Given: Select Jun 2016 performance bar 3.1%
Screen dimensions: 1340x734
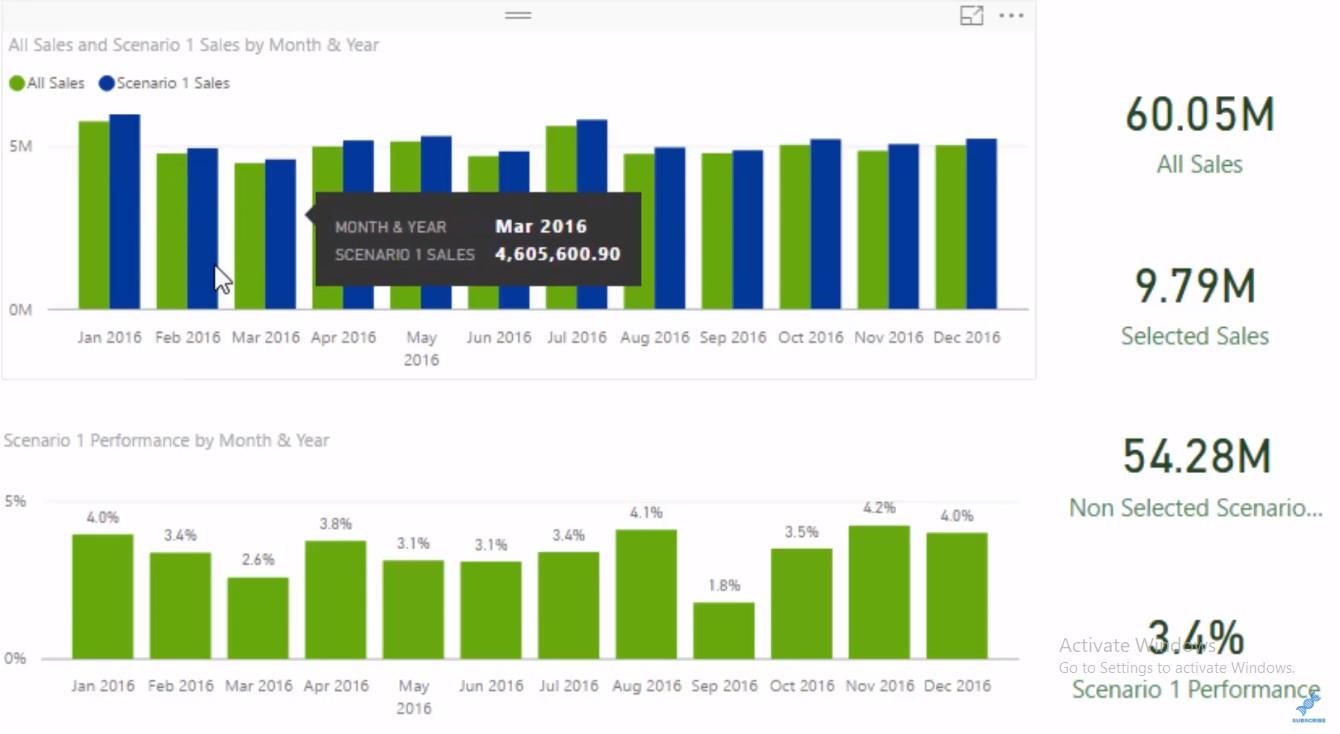Looking at the screenshot, I should (x=491, y=610).
